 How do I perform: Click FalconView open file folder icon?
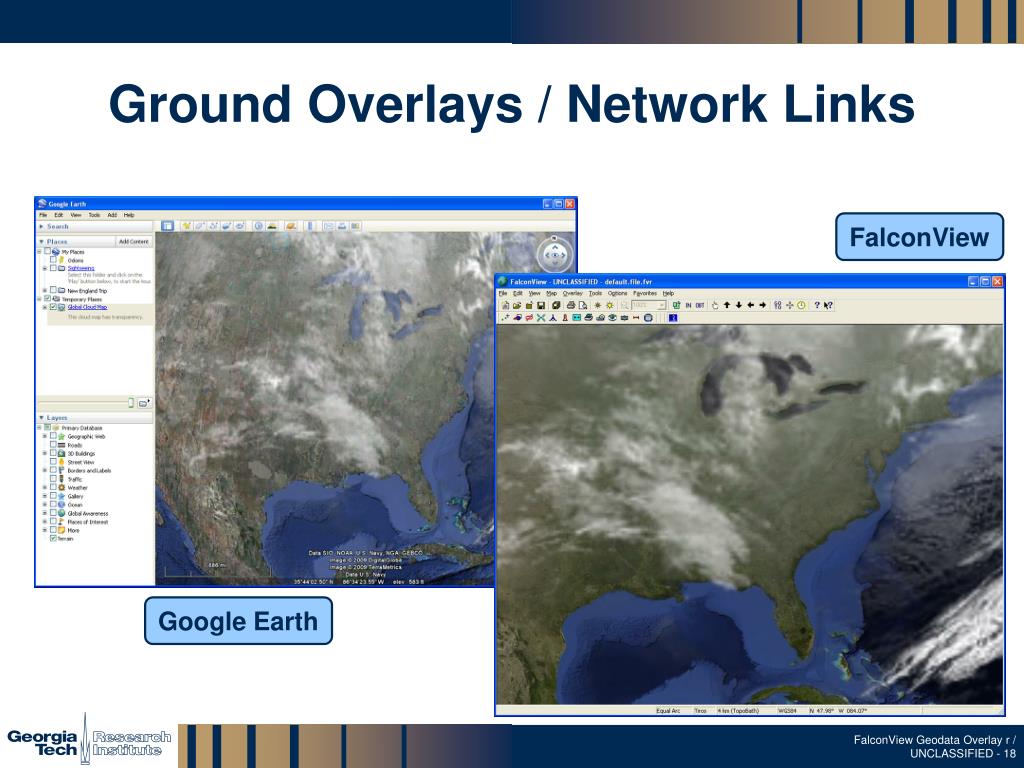[x=517, y=305]
